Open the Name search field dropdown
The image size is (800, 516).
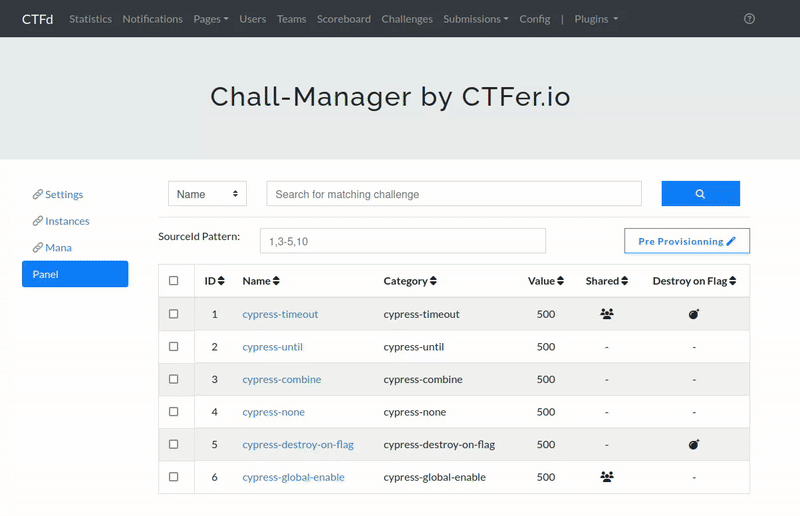coord(207,194)
